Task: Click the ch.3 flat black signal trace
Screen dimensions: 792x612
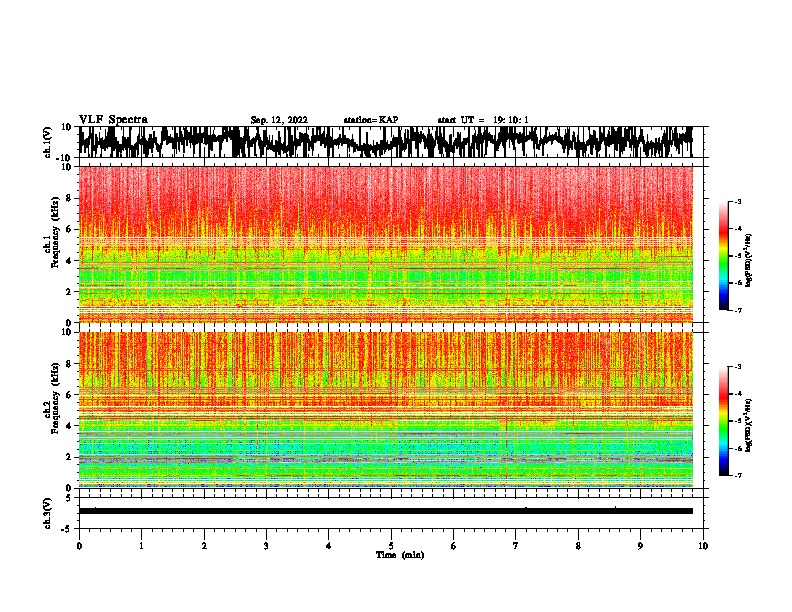Action: tap(385, 511)
